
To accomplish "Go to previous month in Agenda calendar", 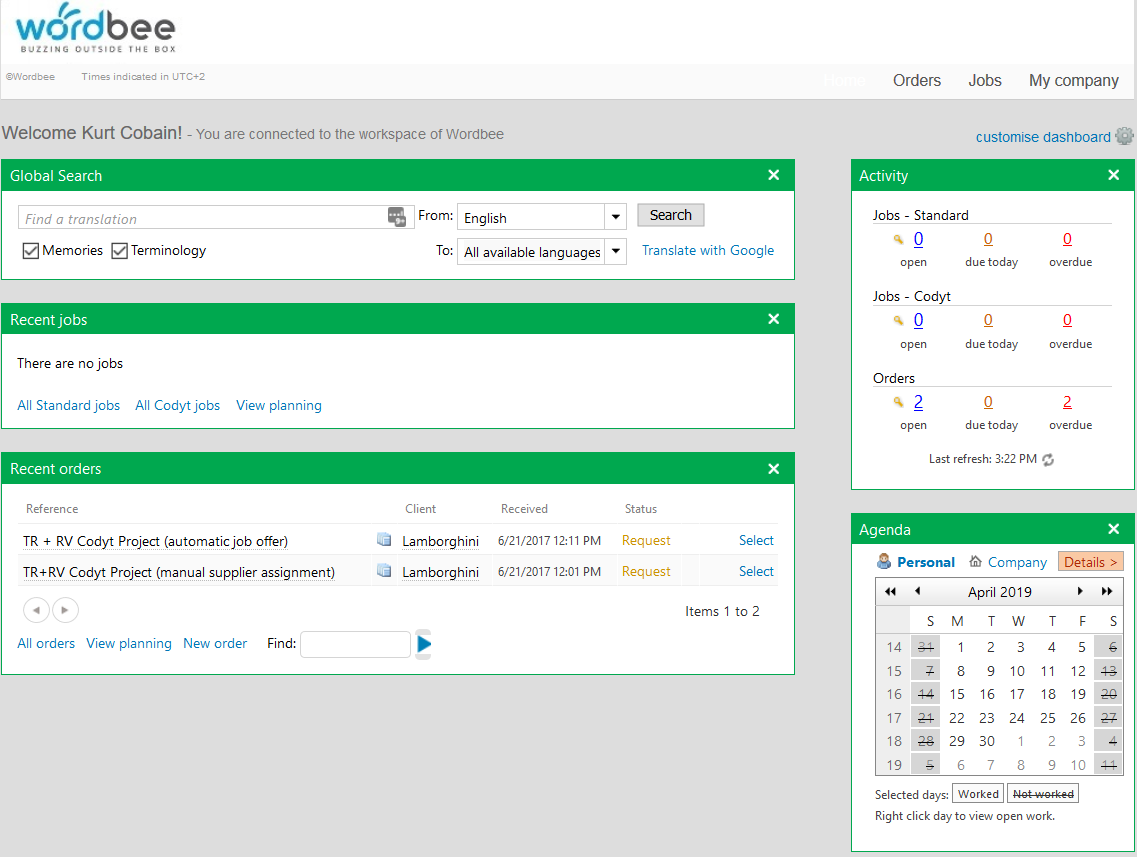I will point(918,592).
